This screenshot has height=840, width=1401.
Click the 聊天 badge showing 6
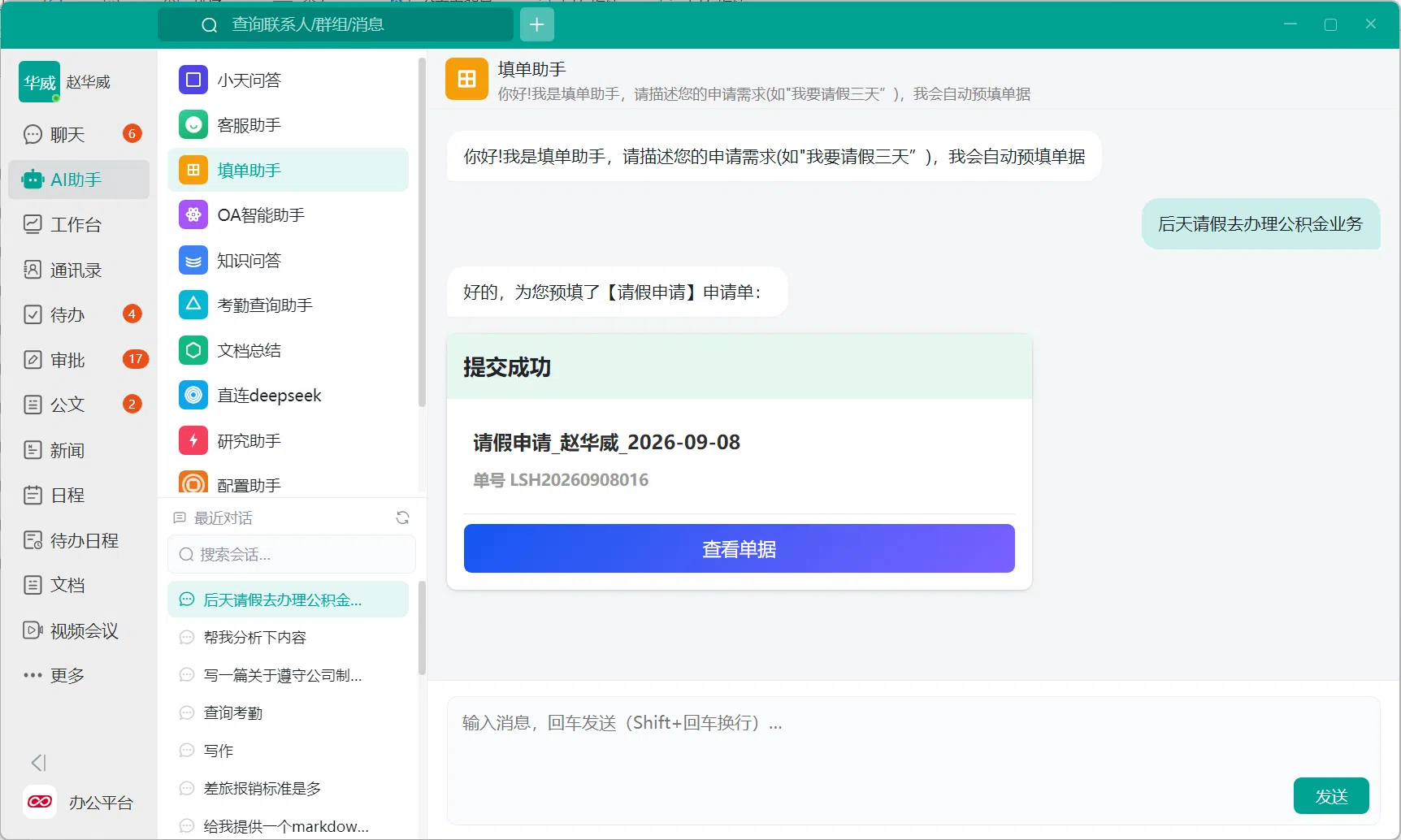coord(132,133)
